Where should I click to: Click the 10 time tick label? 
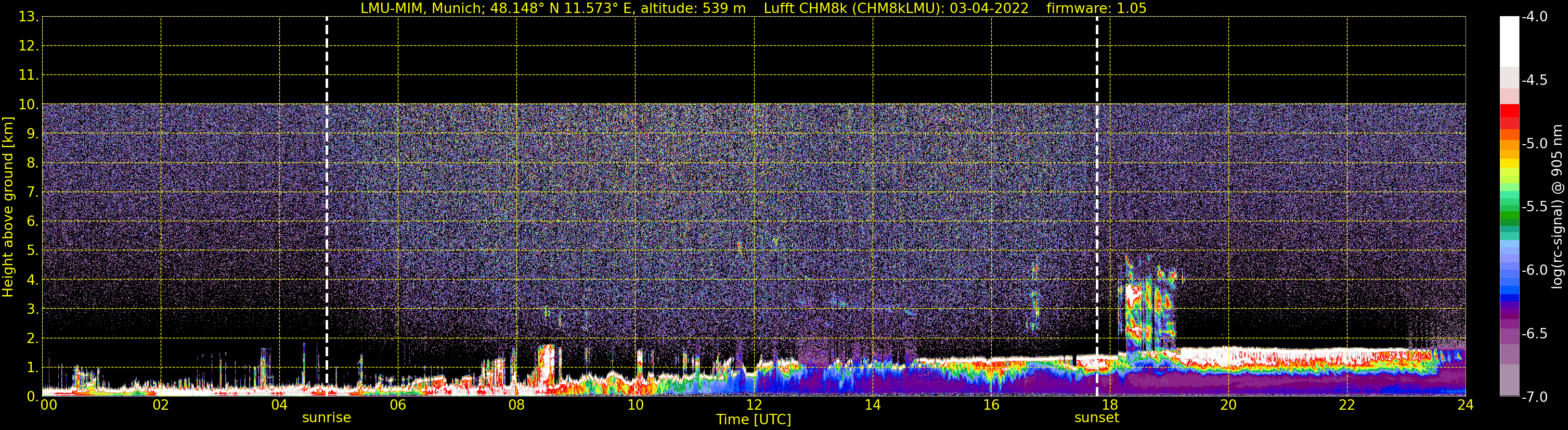(x=635, y=405)
